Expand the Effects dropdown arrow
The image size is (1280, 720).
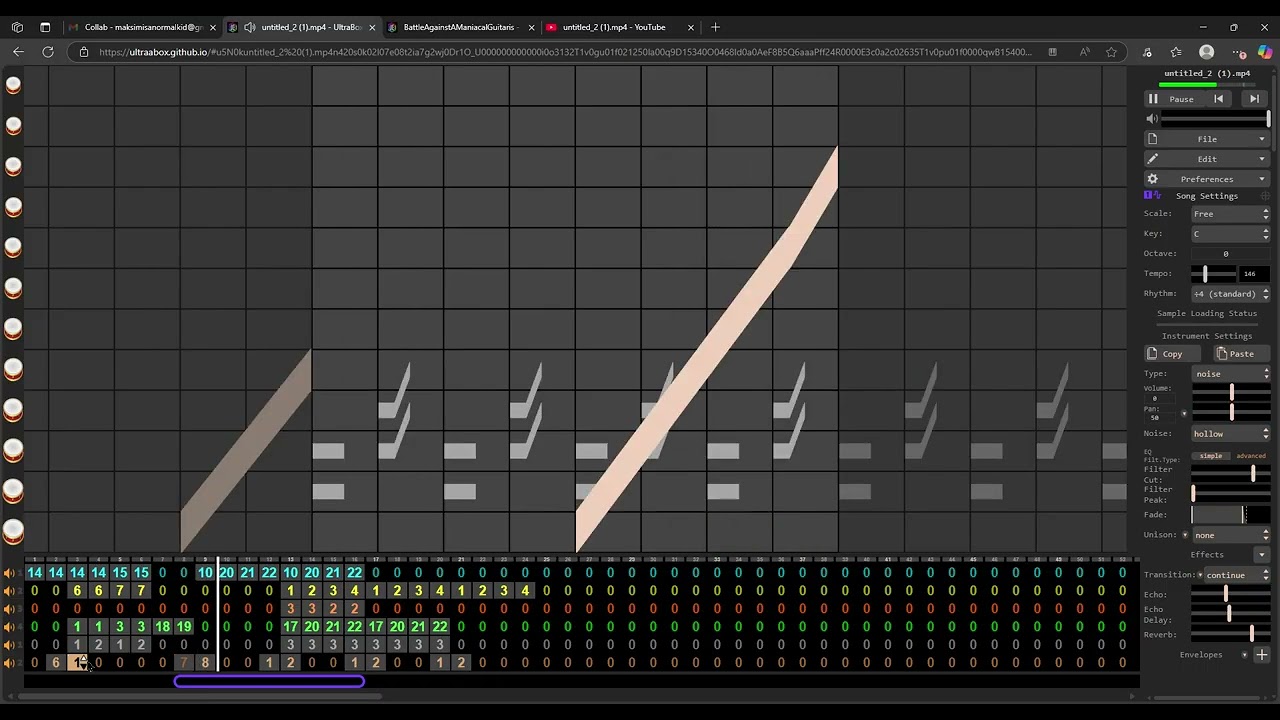click(1262, 555)
